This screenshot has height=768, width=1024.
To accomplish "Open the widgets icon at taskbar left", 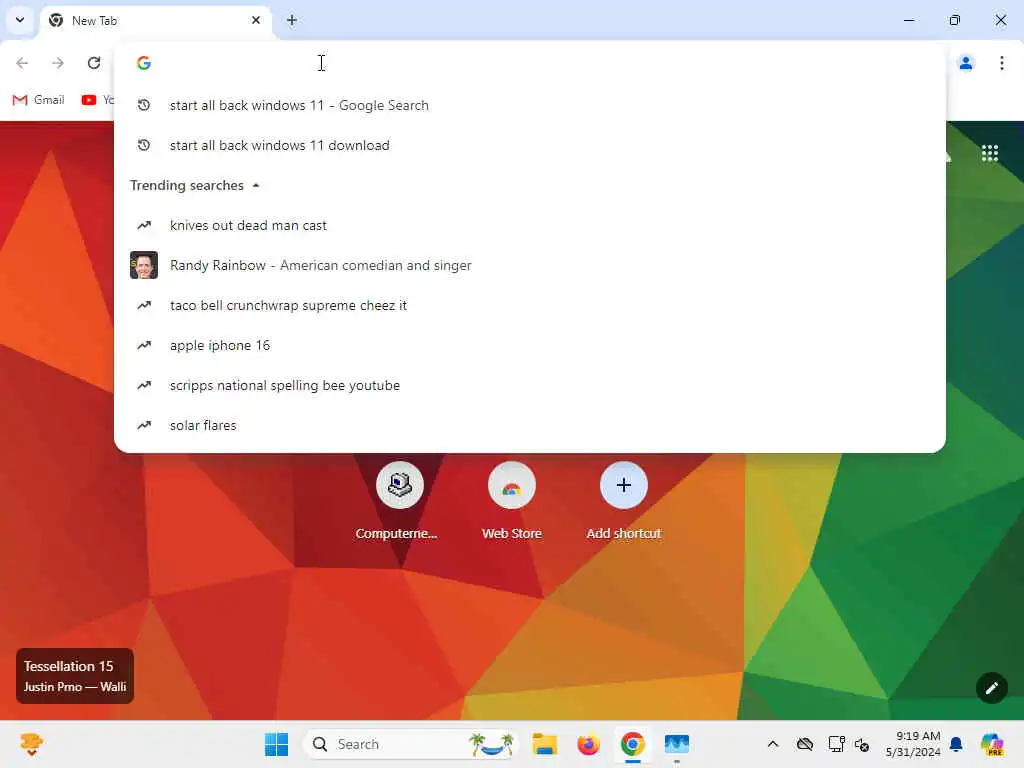I will [31, 744].
